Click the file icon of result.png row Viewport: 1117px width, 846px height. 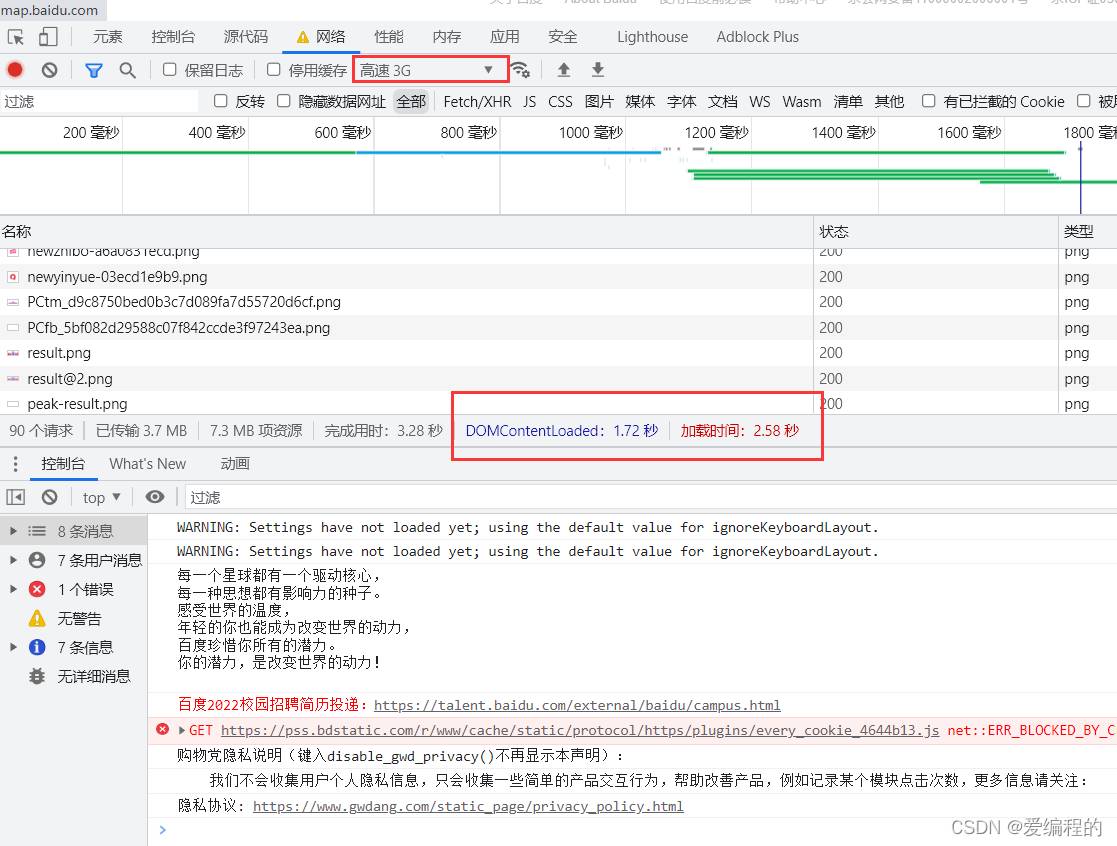tap(13, 353)
